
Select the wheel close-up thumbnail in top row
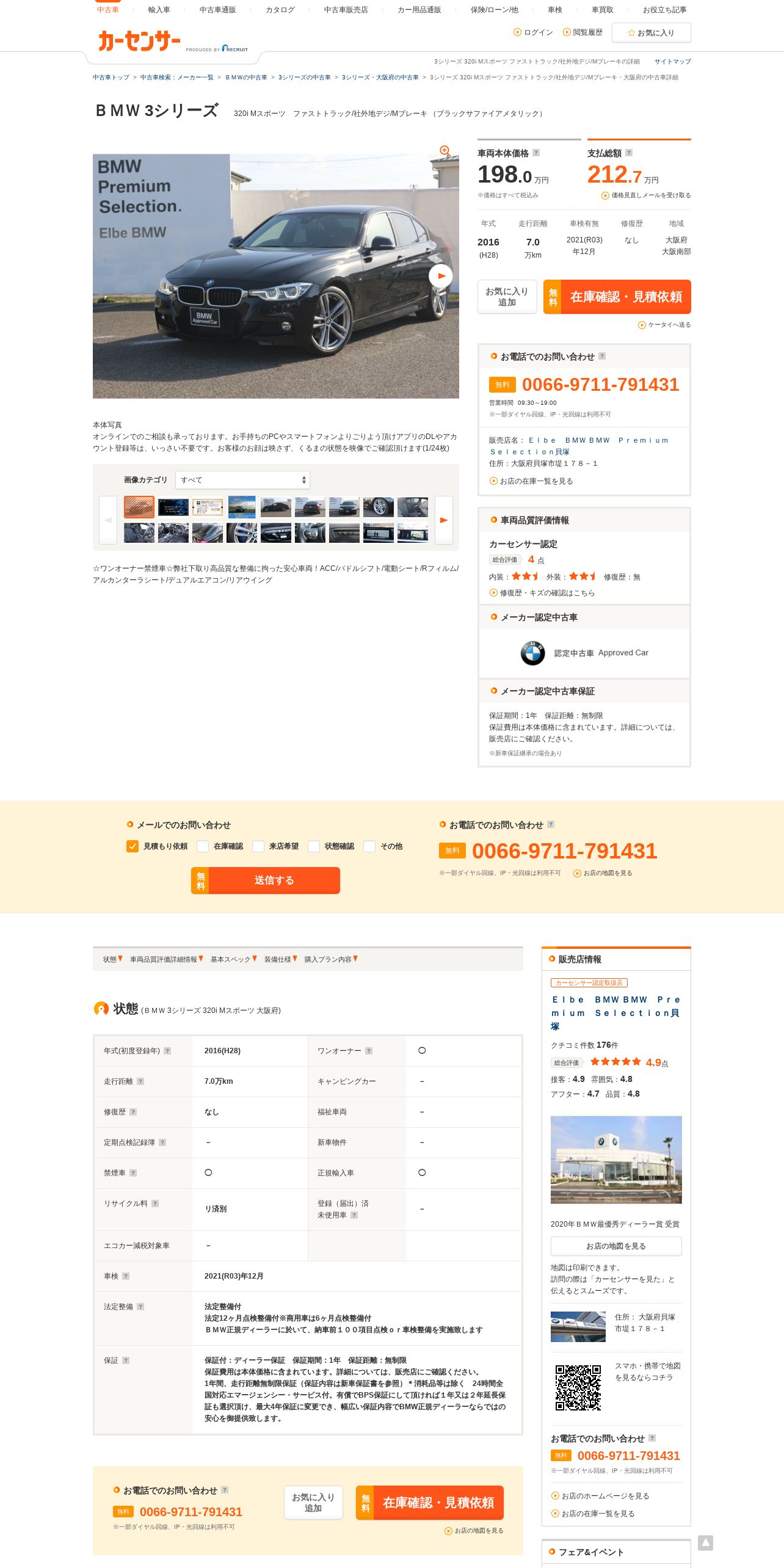379,507
